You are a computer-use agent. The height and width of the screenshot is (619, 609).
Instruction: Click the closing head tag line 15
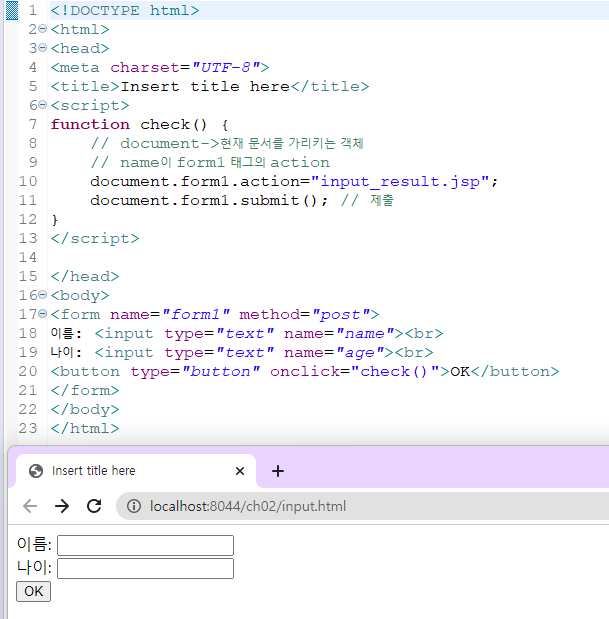[85, 276]
